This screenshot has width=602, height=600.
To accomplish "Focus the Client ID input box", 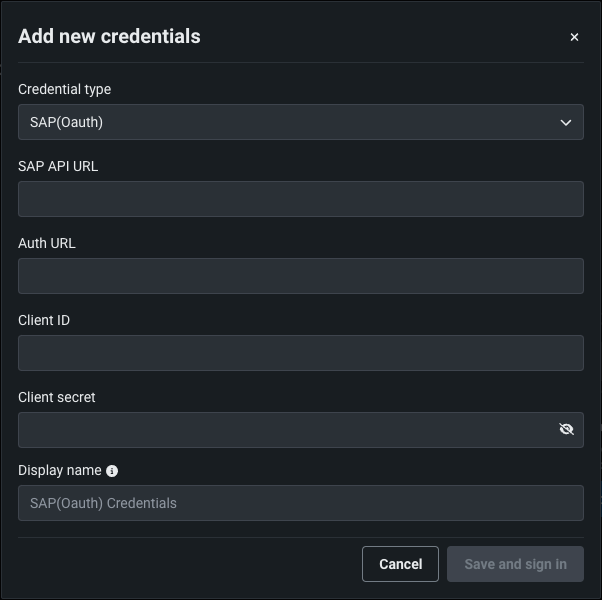I will pos(300,353).
